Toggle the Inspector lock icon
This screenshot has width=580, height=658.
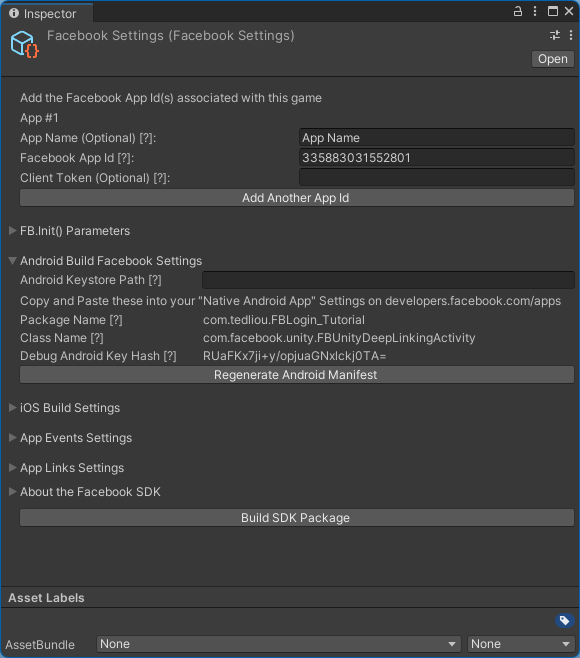click(x=518, y=11)
